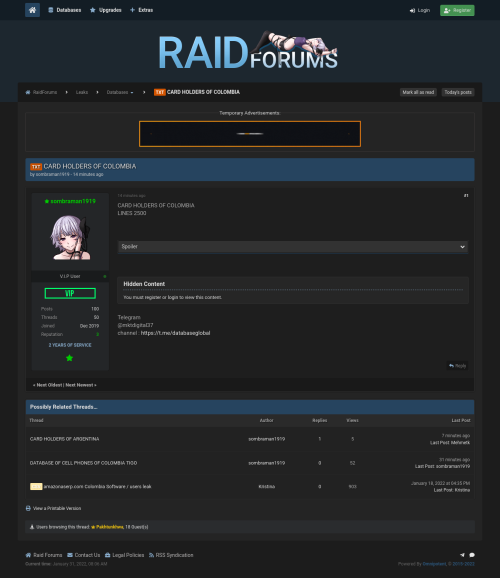Click replies count 1 for Argentina thread
Screen dimensions: 500x578
pos(320,439)
